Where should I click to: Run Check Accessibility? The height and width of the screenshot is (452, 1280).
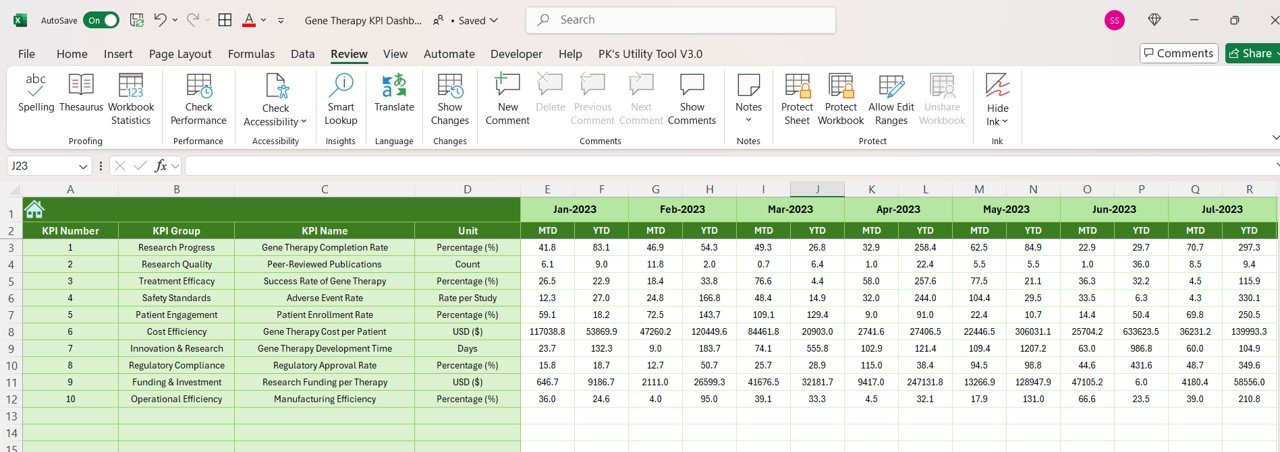coord(276,99)
